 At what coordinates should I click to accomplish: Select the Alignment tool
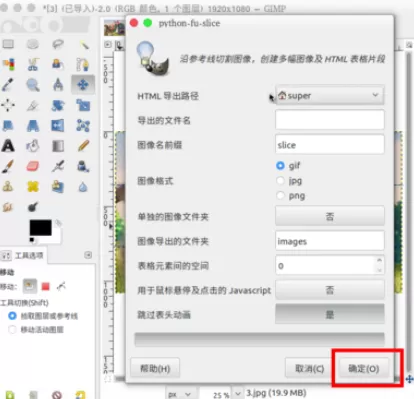click(x=8, y=105)
